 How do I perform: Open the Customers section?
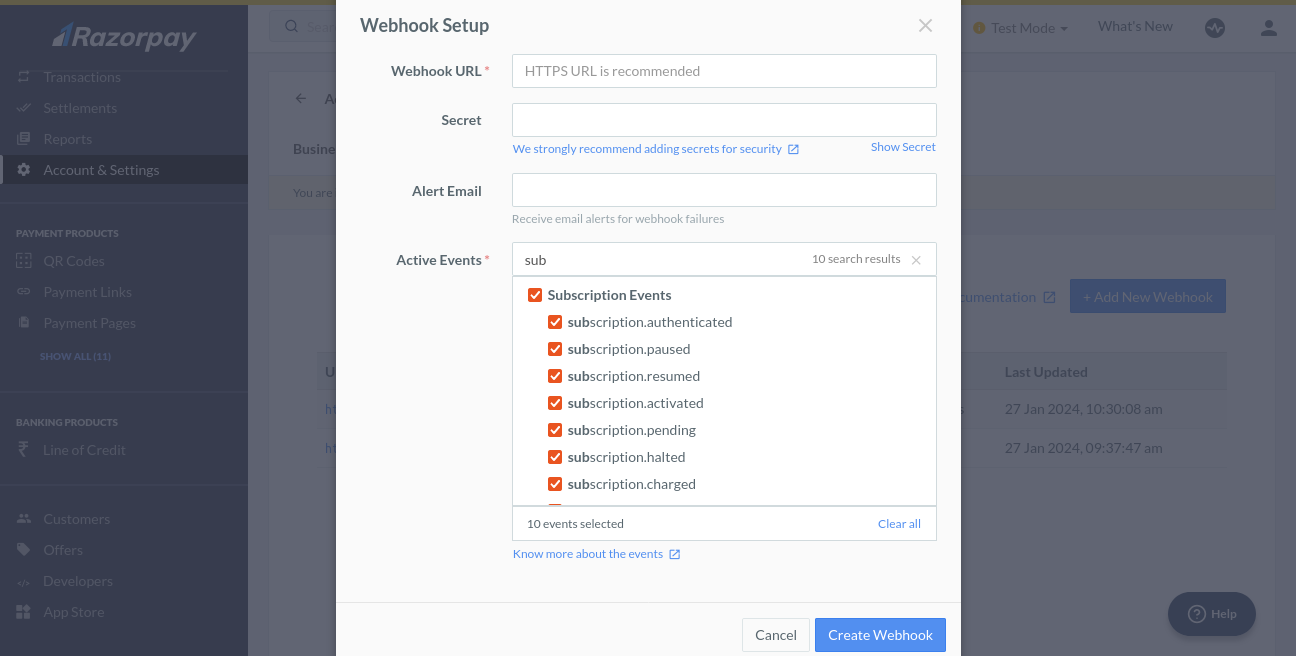point(75,518)
